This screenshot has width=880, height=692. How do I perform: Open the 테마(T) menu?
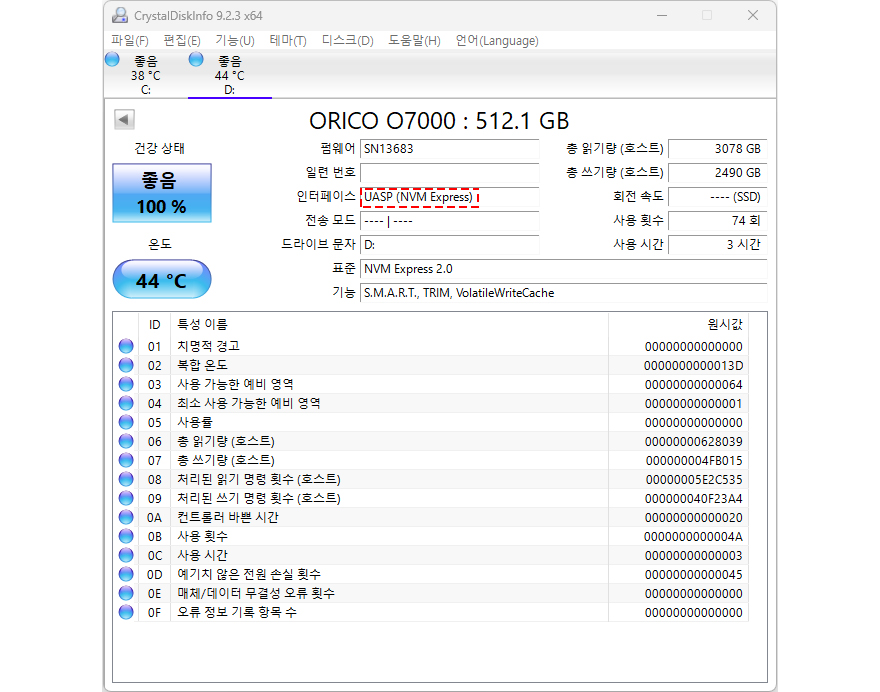(x=288, y=40)
